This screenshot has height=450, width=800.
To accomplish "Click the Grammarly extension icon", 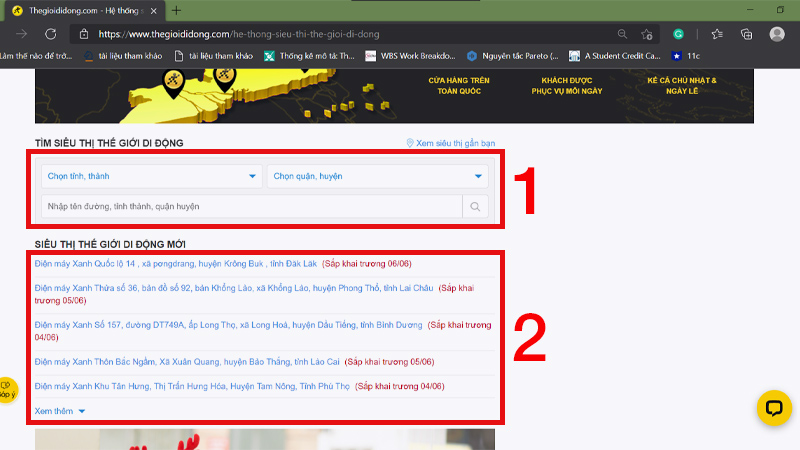I will pyautogui.click(x=678, y=33).
